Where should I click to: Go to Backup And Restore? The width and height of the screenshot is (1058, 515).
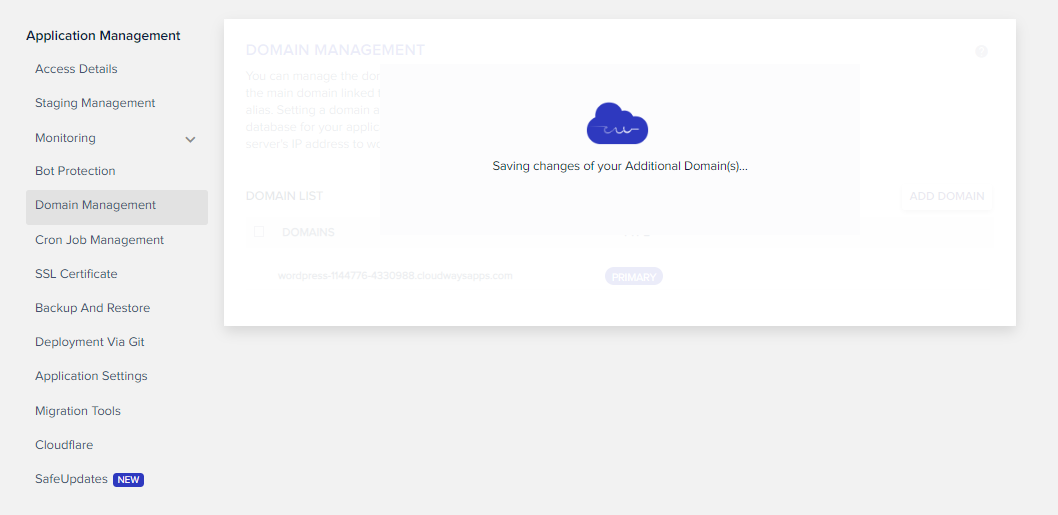click(92, 308)
